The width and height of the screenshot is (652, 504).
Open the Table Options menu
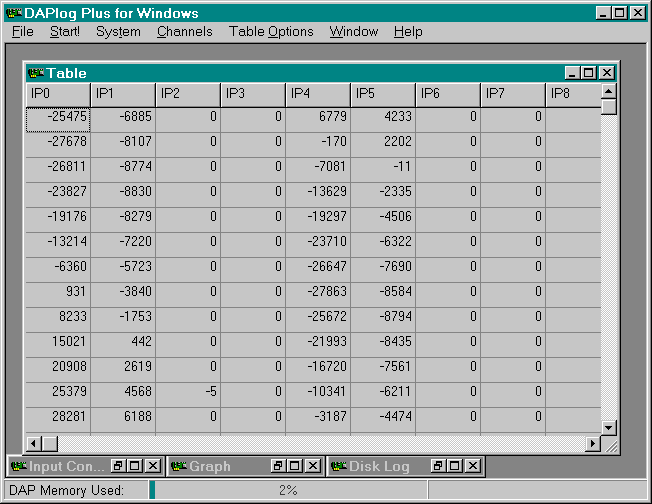pos(271,32)
